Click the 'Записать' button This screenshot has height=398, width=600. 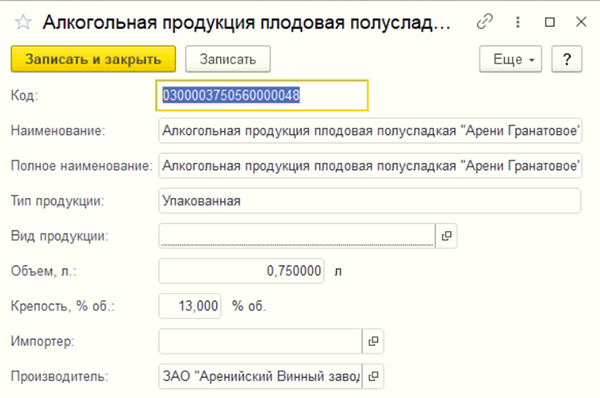point(228,59)
